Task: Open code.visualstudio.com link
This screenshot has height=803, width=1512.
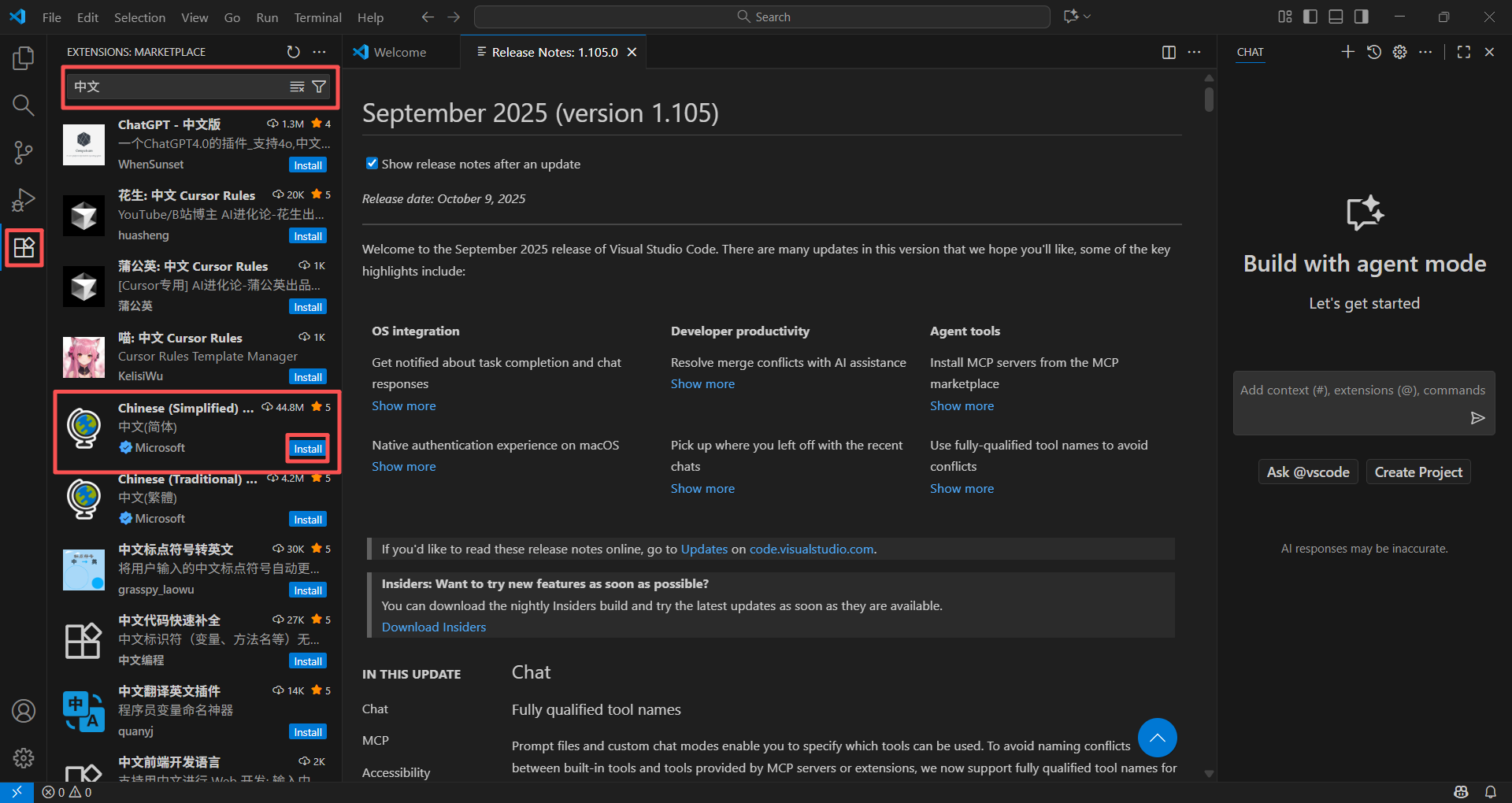Action: pyautogui.click(x=811, y=549)
